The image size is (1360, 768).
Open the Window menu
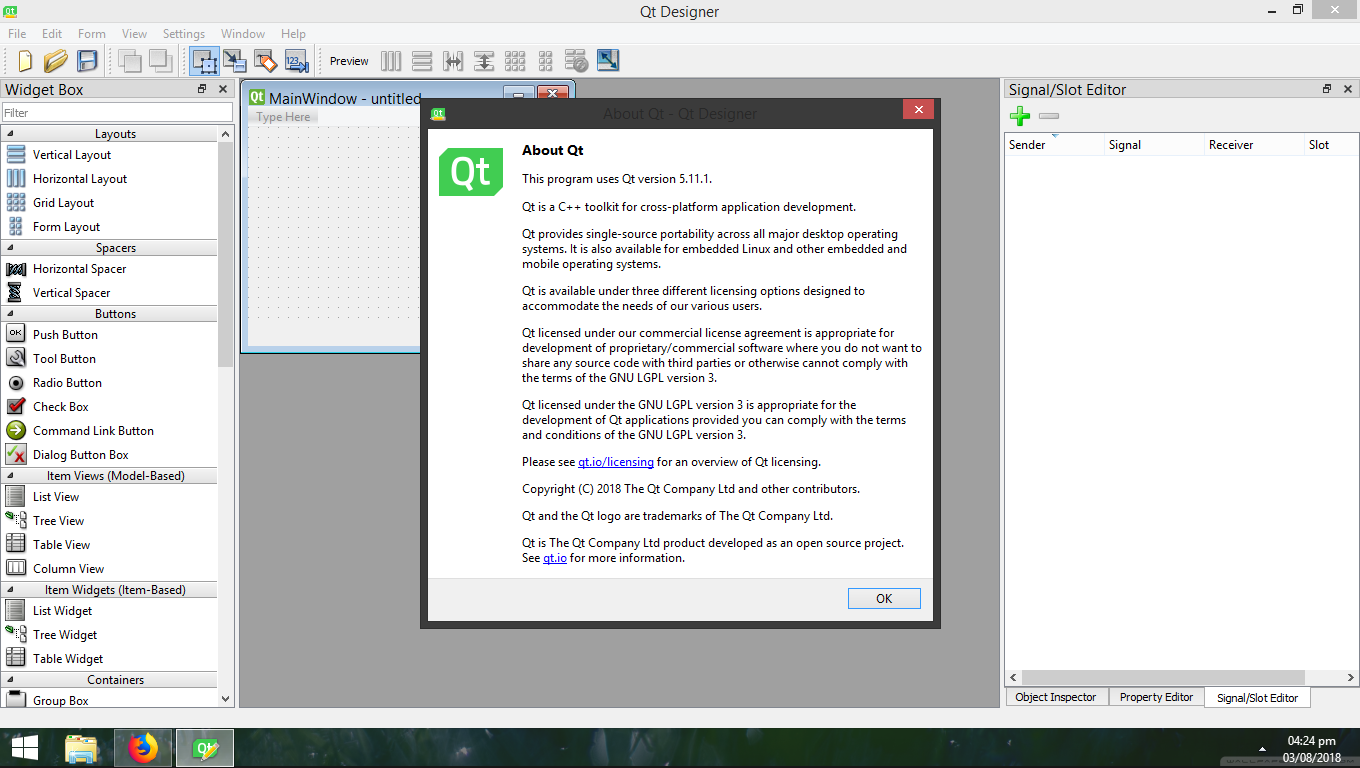pos(243,33)
